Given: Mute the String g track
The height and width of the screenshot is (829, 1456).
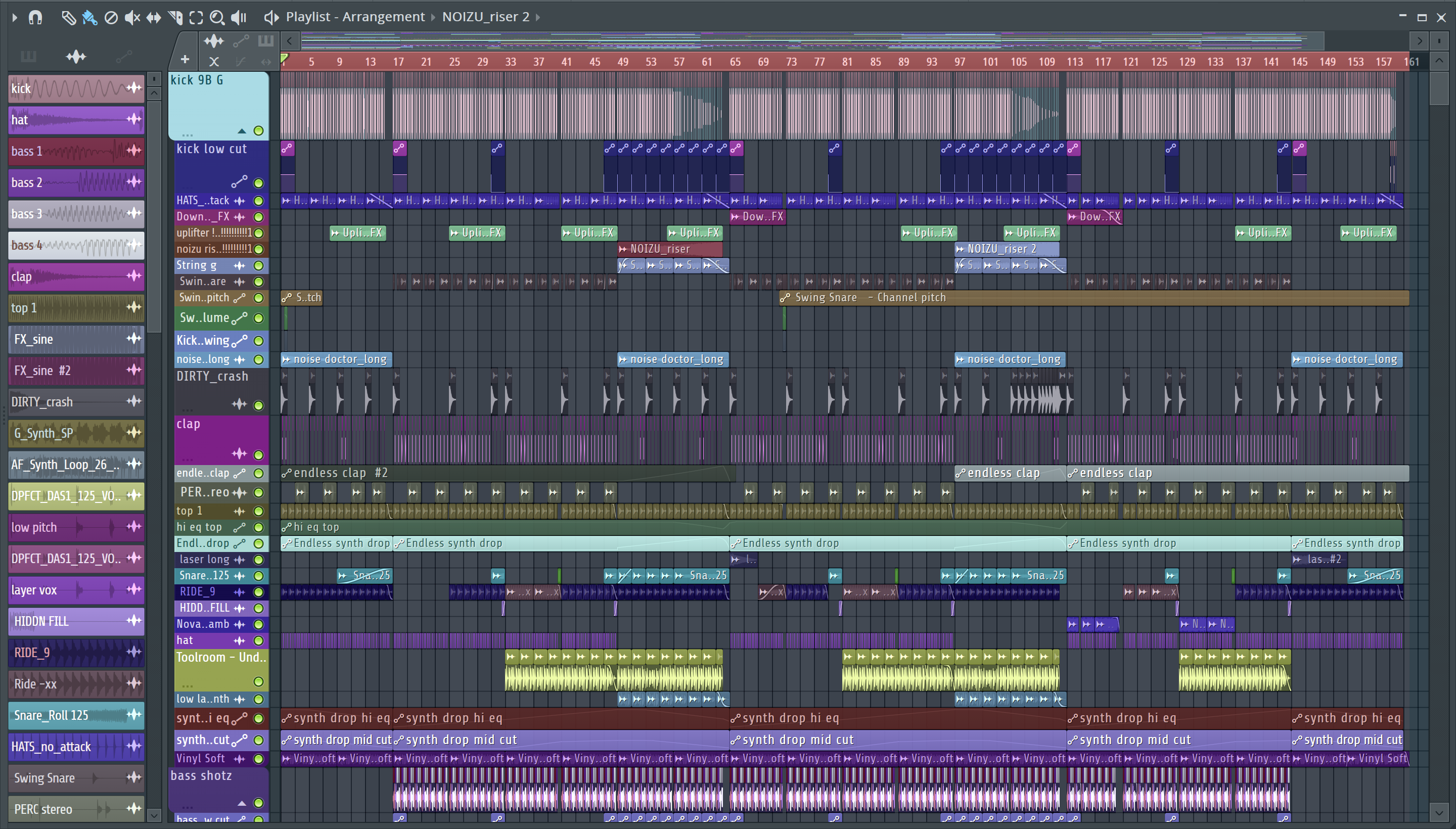Looking at the screenshot, I should point(258,265).
